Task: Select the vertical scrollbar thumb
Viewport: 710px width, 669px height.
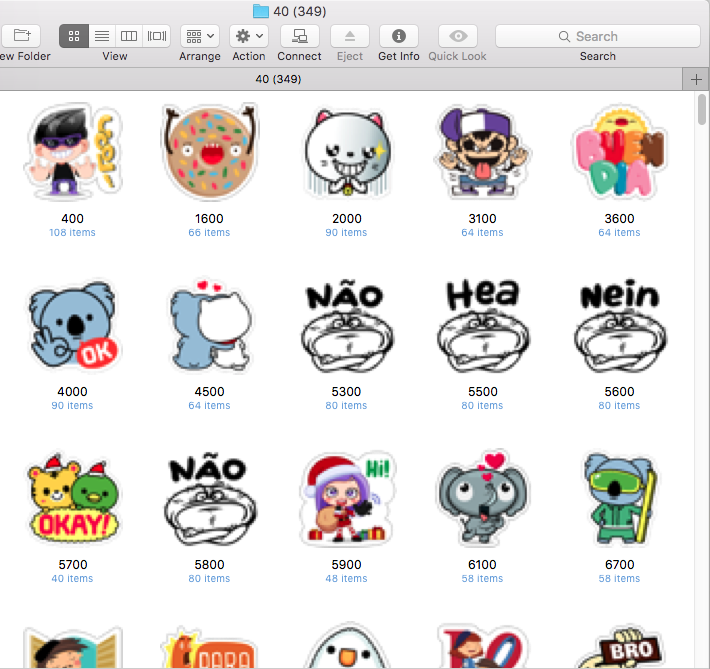Action: coord(702,109)
